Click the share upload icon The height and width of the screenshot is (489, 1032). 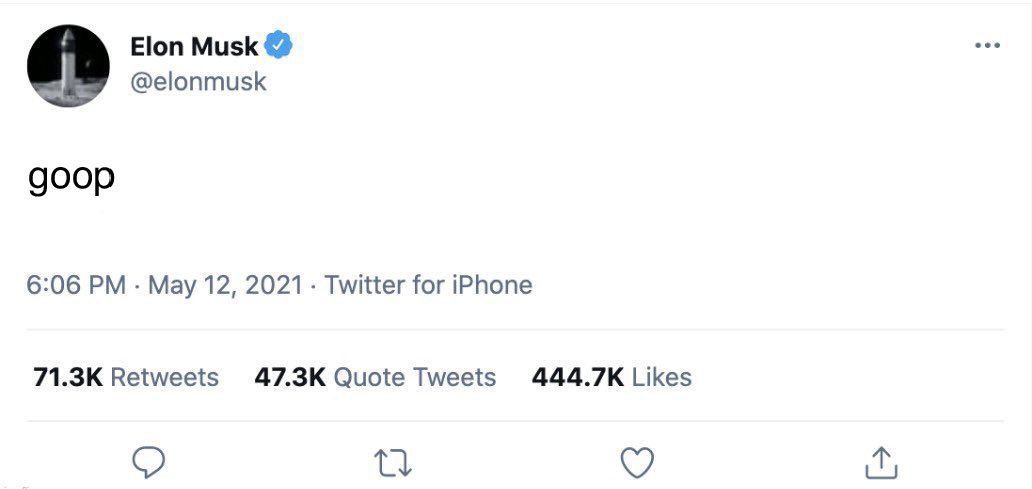pyautogui.click(x=881, y=462)
